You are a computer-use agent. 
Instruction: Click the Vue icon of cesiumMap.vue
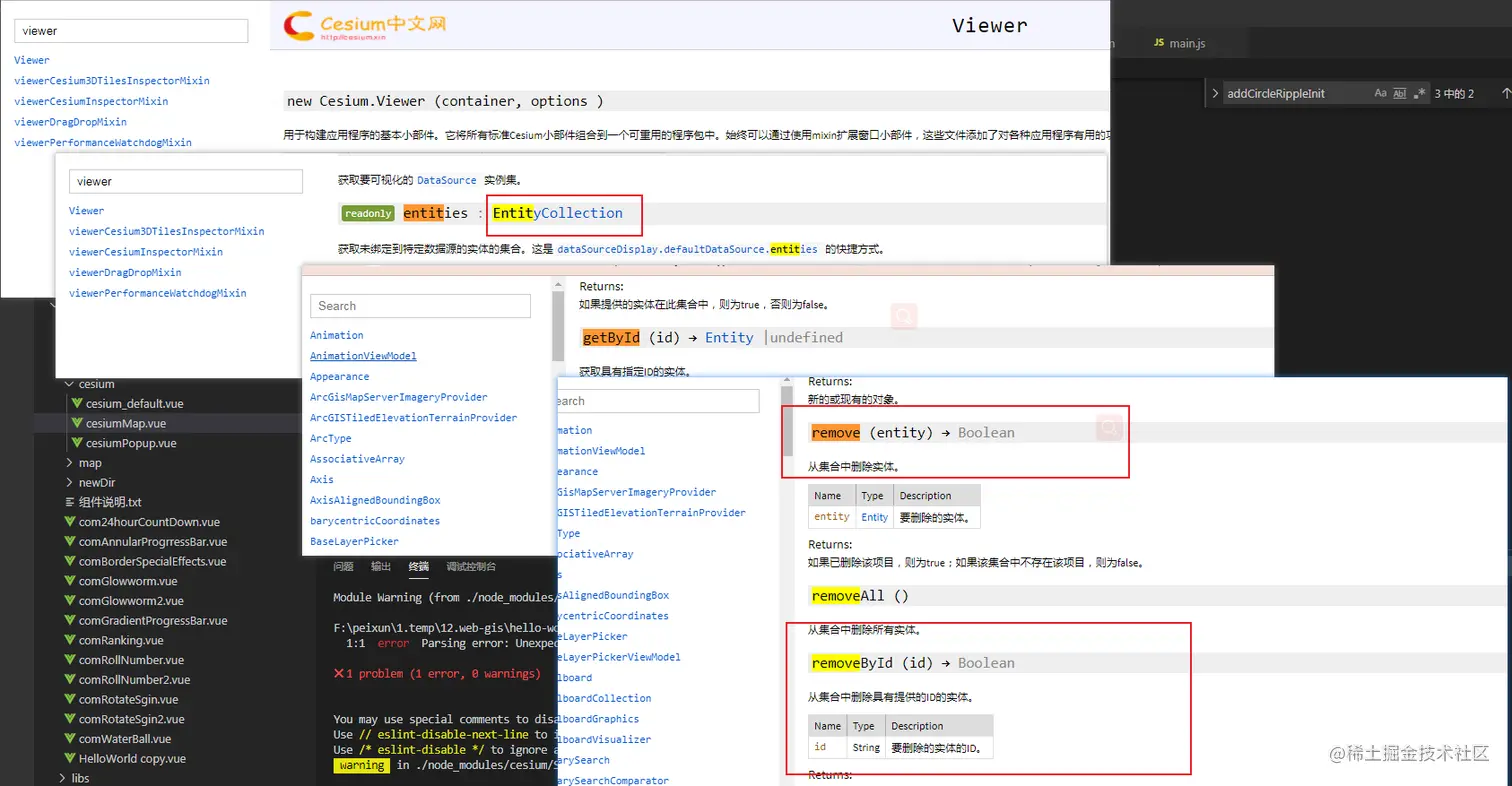(x=76, y=423)
